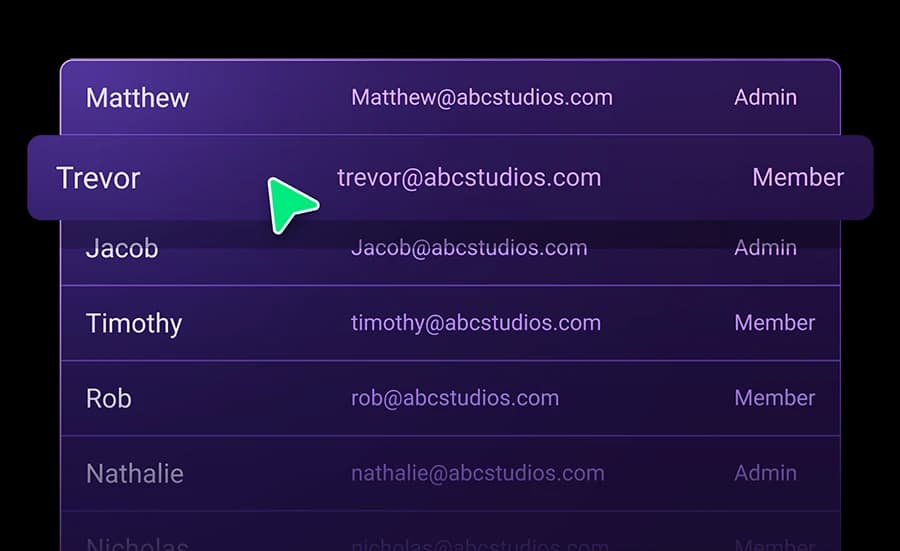This screenshot has height=551, width=900.
Task: Select the highlighted Trevor row name
Action: pos(98,178)
